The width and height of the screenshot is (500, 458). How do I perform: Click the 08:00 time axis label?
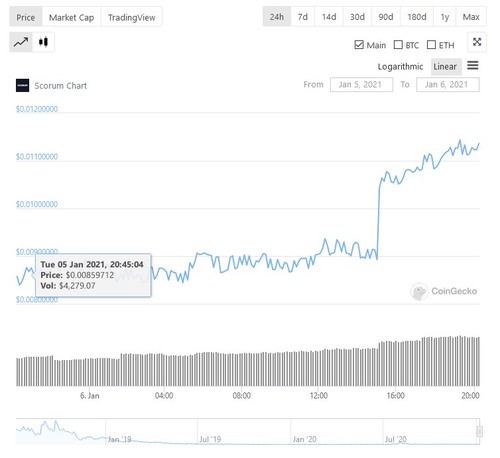pyautogui.click(x=241, y=396)
